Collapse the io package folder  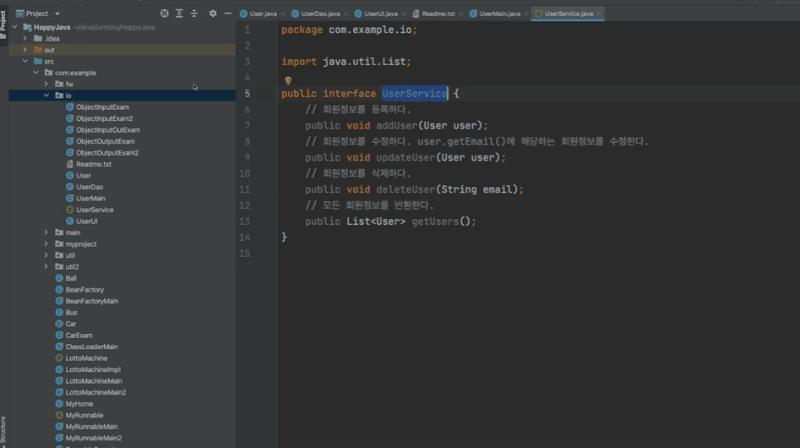click(46, 96)
